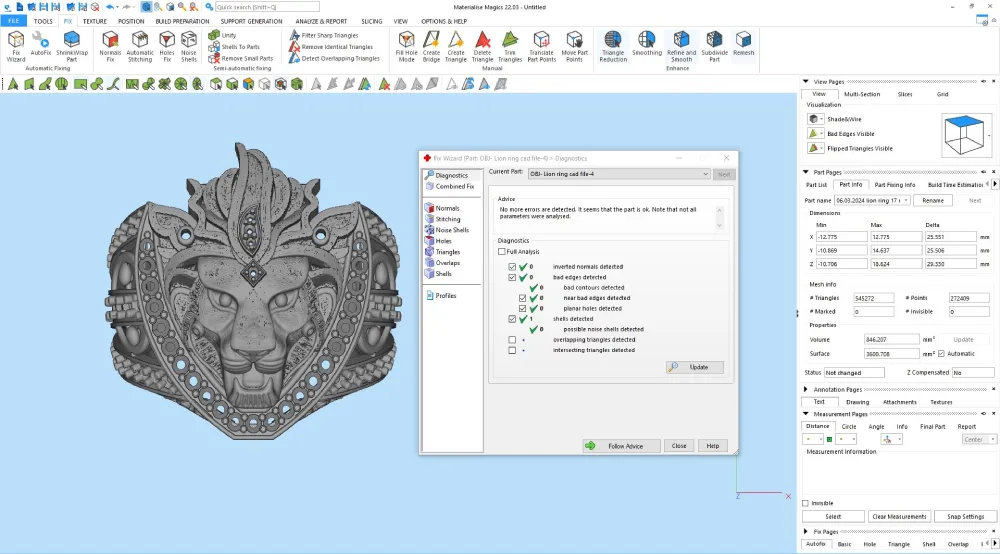1000x554 pixels.
Task: Collapse the View Pages panel
Action: point(806,82)
